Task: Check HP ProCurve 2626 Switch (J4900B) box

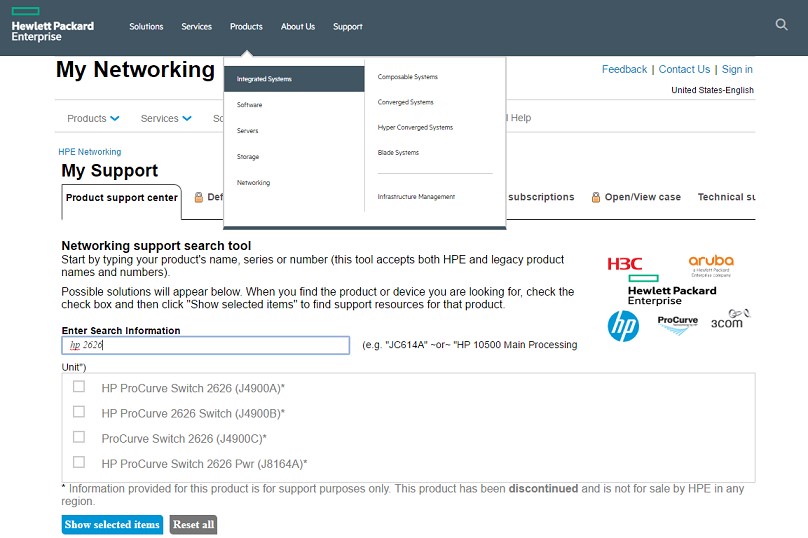Action: point(79,412)
